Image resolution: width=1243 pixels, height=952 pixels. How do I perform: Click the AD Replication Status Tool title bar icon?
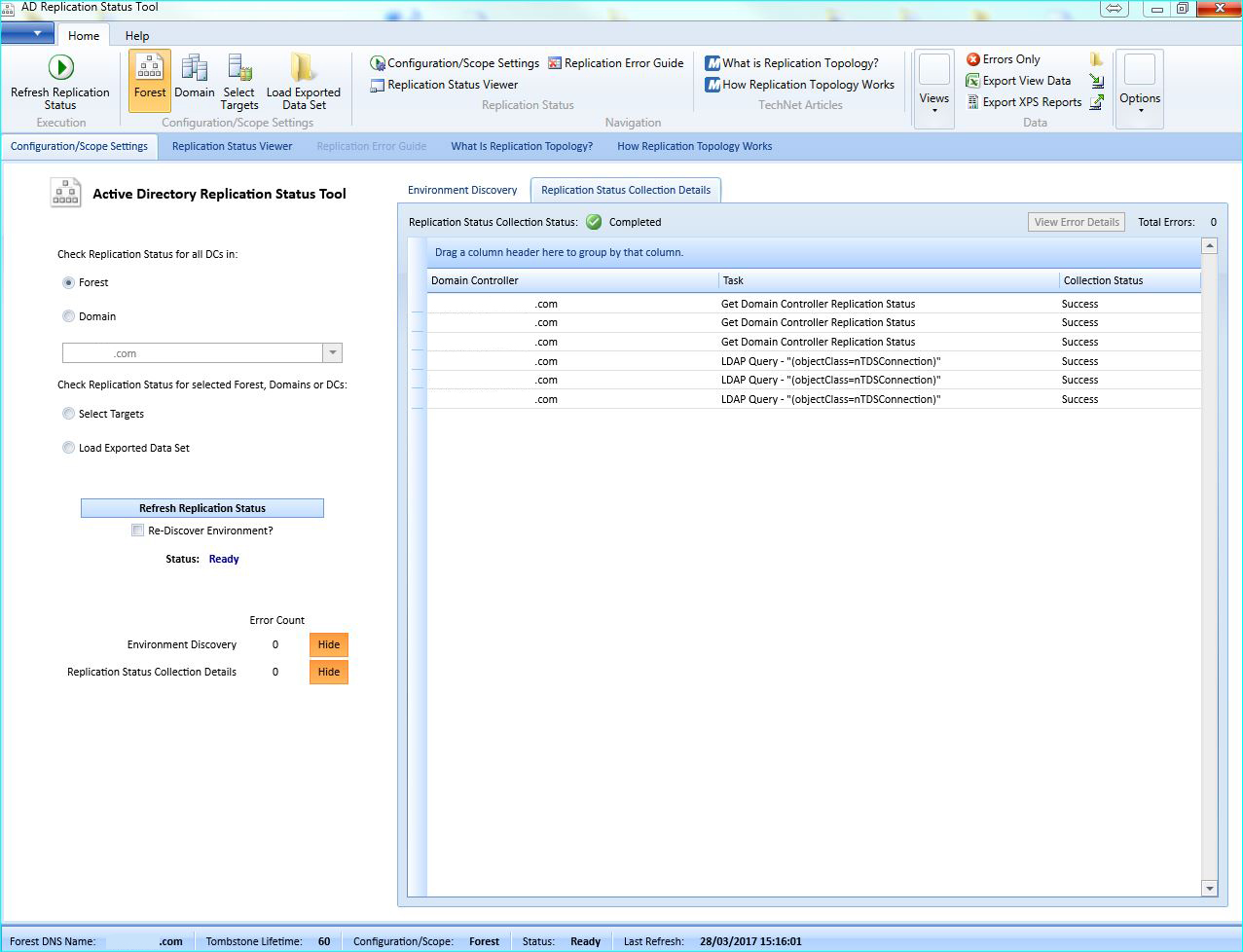click(x=8, y=8)
